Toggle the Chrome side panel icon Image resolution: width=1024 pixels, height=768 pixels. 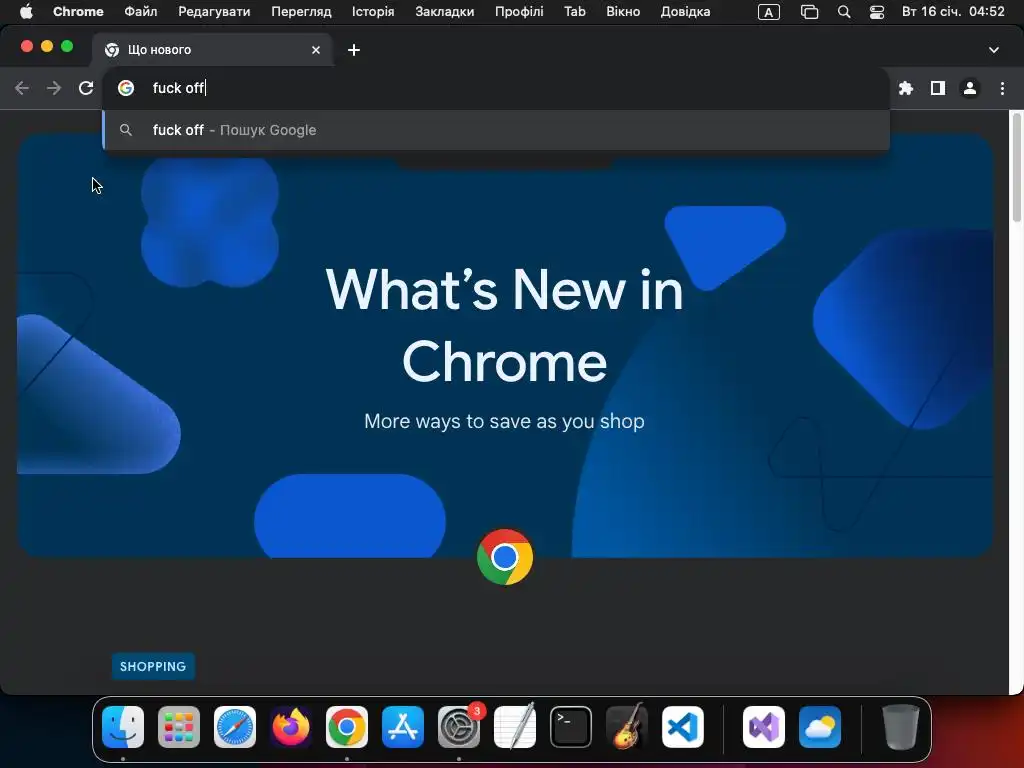tap(938, 88)
